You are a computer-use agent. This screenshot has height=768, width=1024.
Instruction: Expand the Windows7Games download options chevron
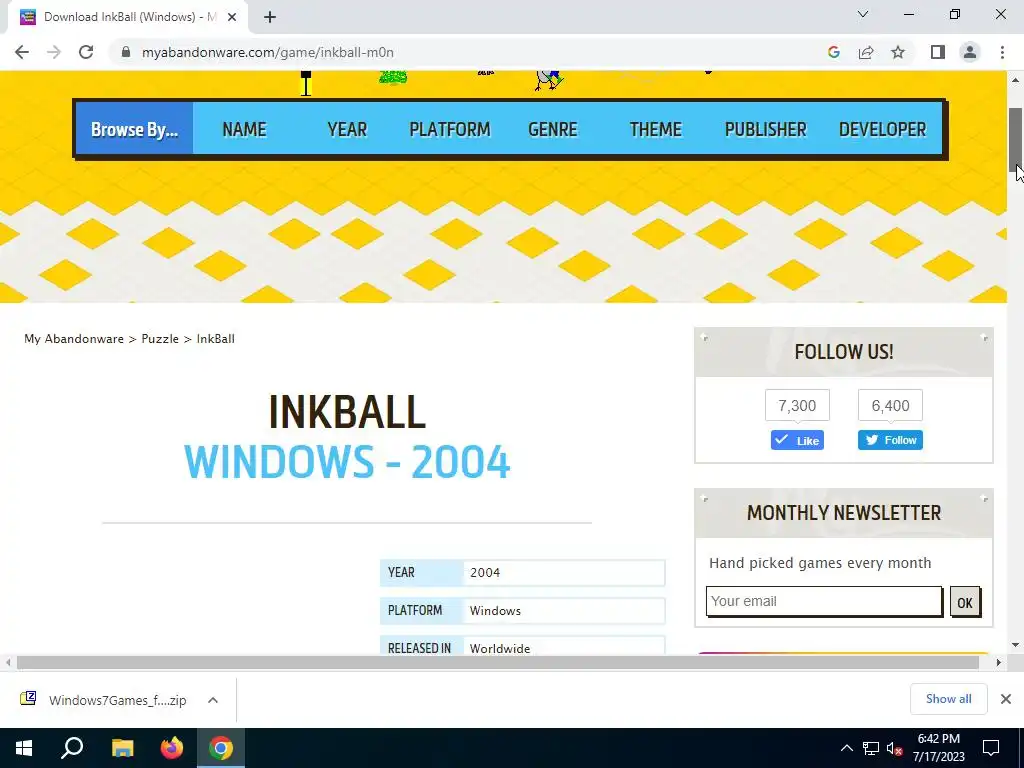point(213,700)
